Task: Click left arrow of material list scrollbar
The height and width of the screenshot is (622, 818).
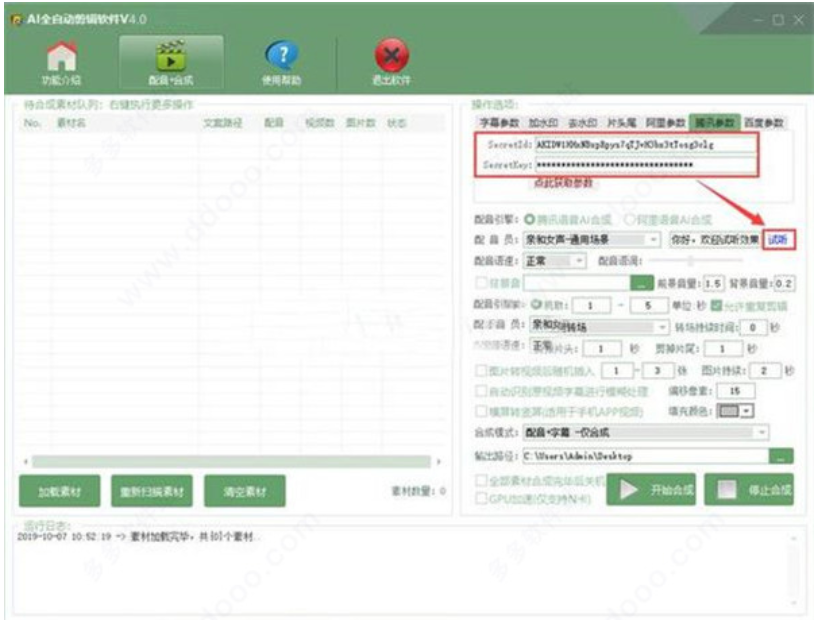Action: (x=26, y=461)
